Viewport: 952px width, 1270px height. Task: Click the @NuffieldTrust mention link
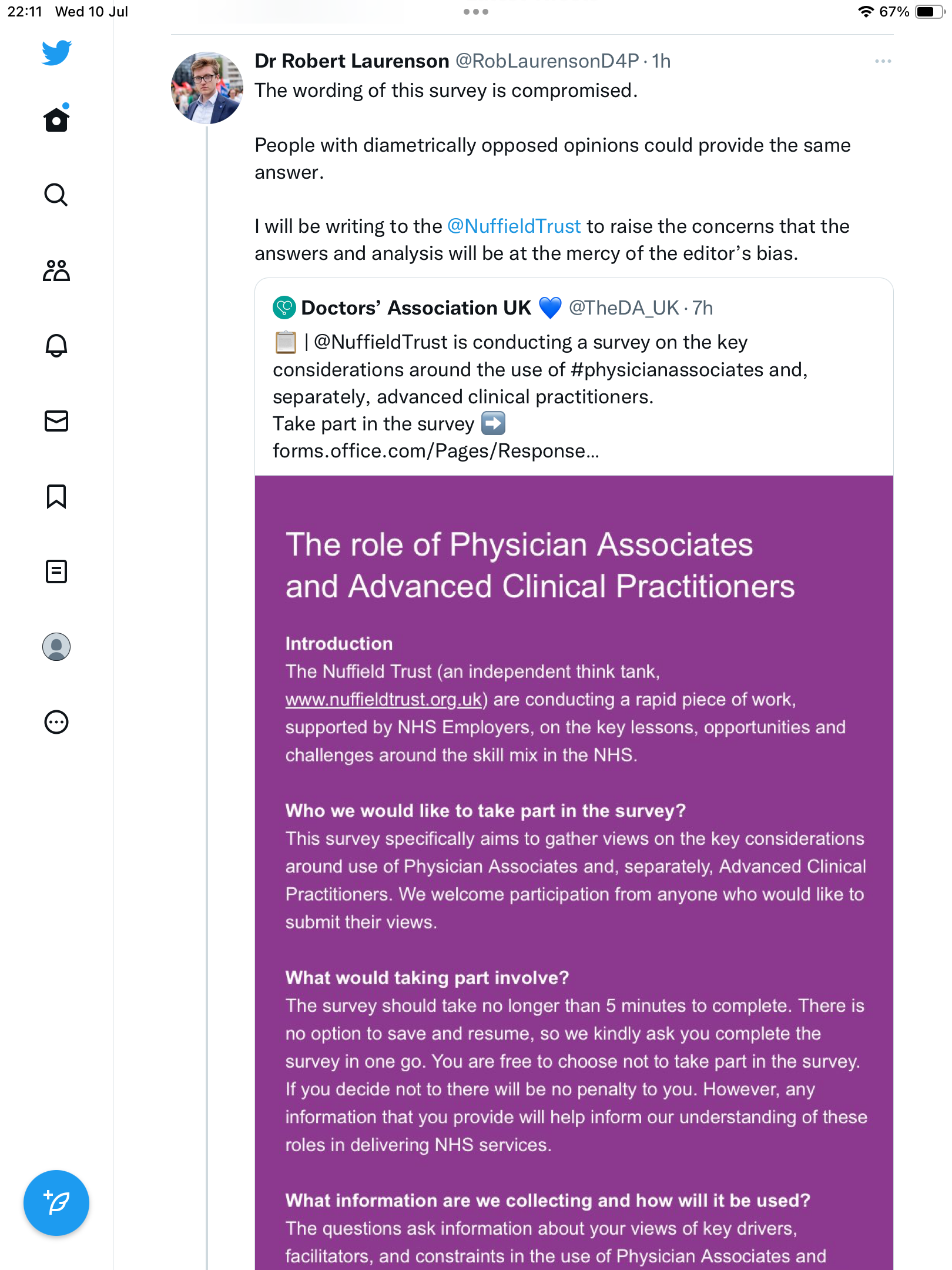pyautogui.click(x=514, y=226)
